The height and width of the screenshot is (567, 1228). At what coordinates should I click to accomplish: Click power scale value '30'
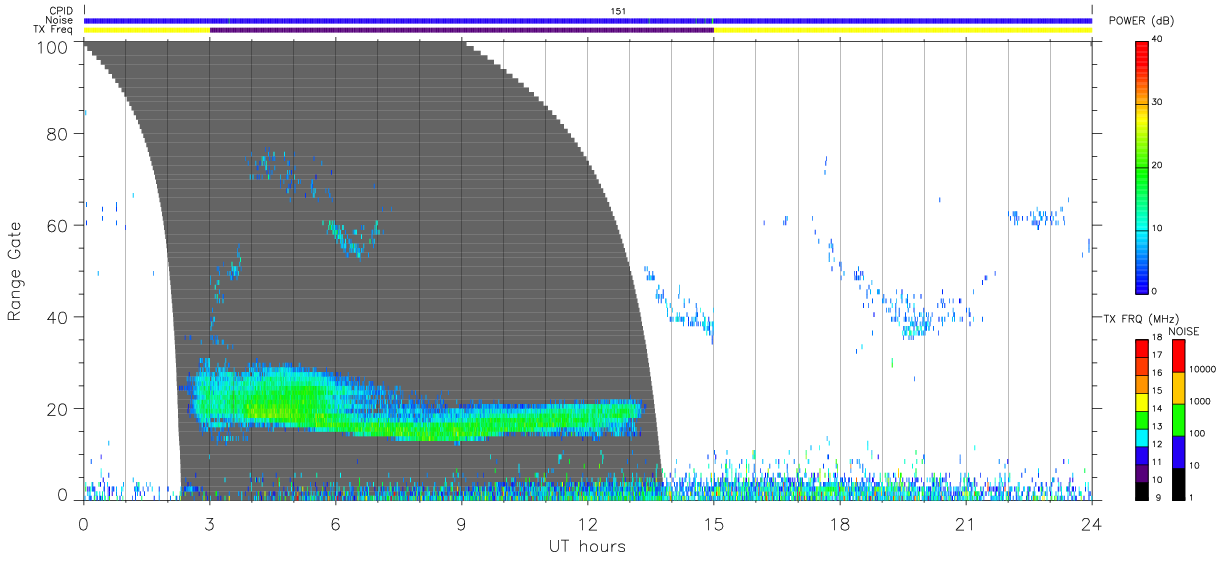[x=1159, y=103]
